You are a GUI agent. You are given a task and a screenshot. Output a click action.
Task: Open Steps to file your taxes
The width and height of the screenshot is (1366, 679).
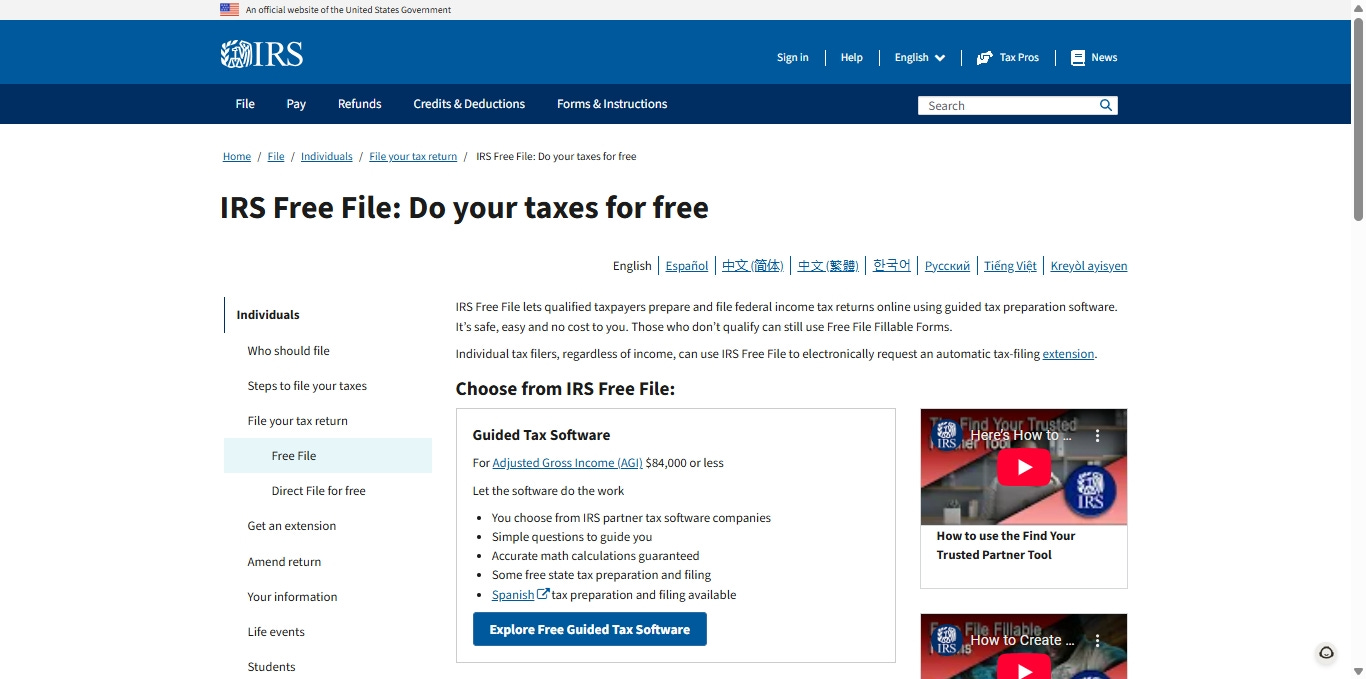[307, 386]
